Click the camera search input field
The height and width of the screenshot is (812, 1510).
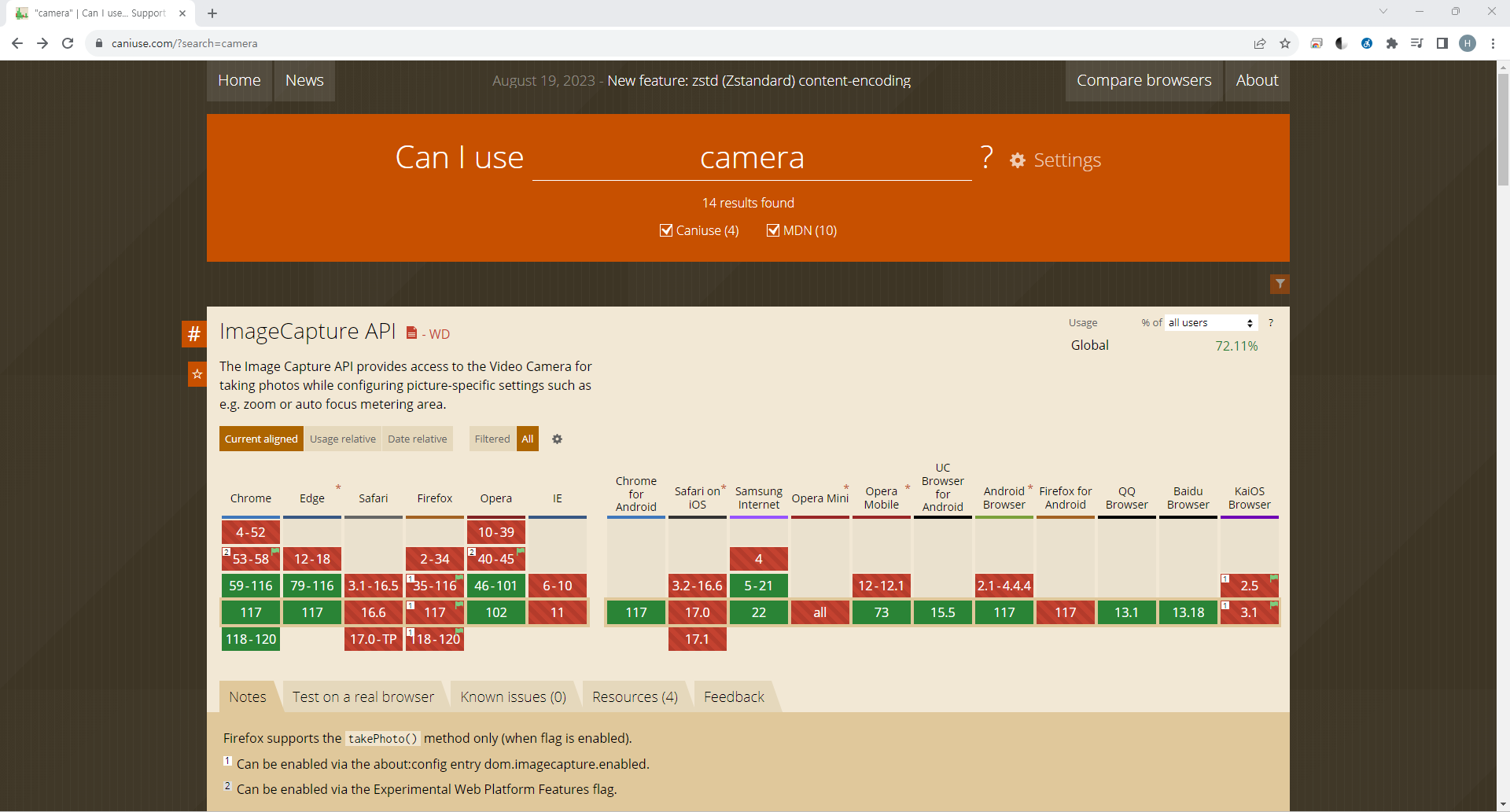pos(752,158)
